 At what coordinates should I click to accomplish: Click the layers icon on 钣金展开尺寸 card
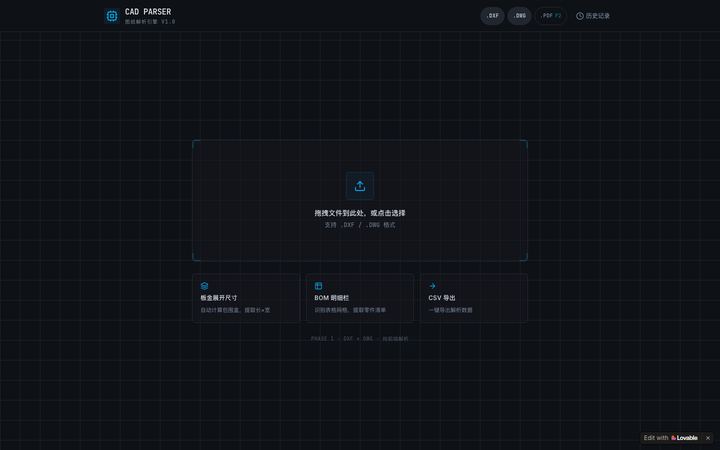(204, 286)
